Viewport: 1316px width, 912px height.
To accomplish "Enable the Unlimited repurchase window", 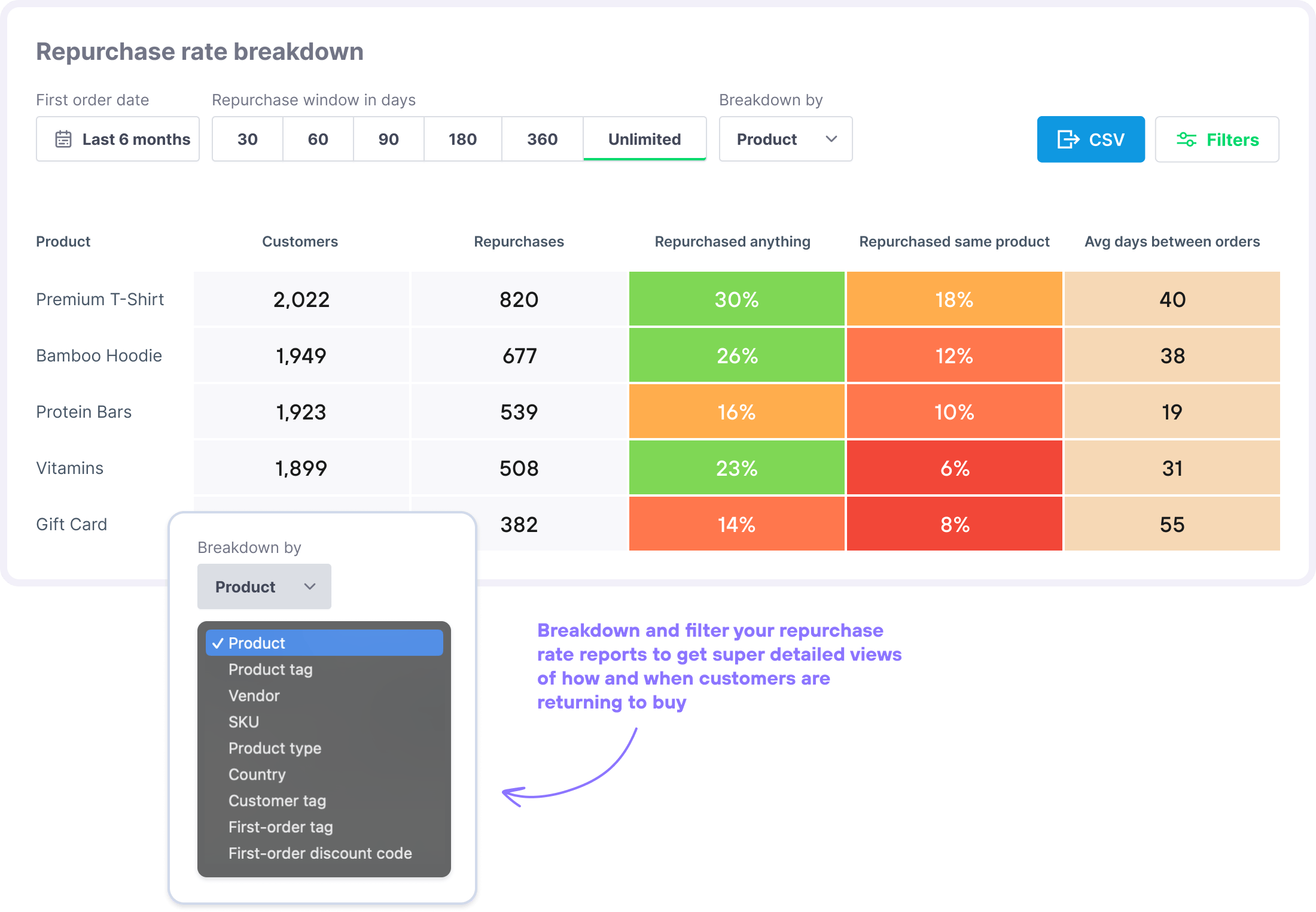I will (644, 139).
